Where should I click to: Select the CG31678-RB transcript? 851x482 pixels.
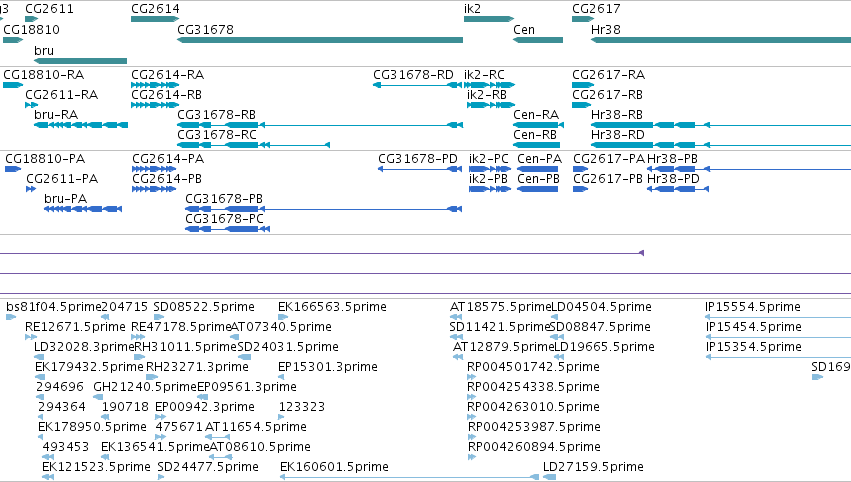[320, 125]
